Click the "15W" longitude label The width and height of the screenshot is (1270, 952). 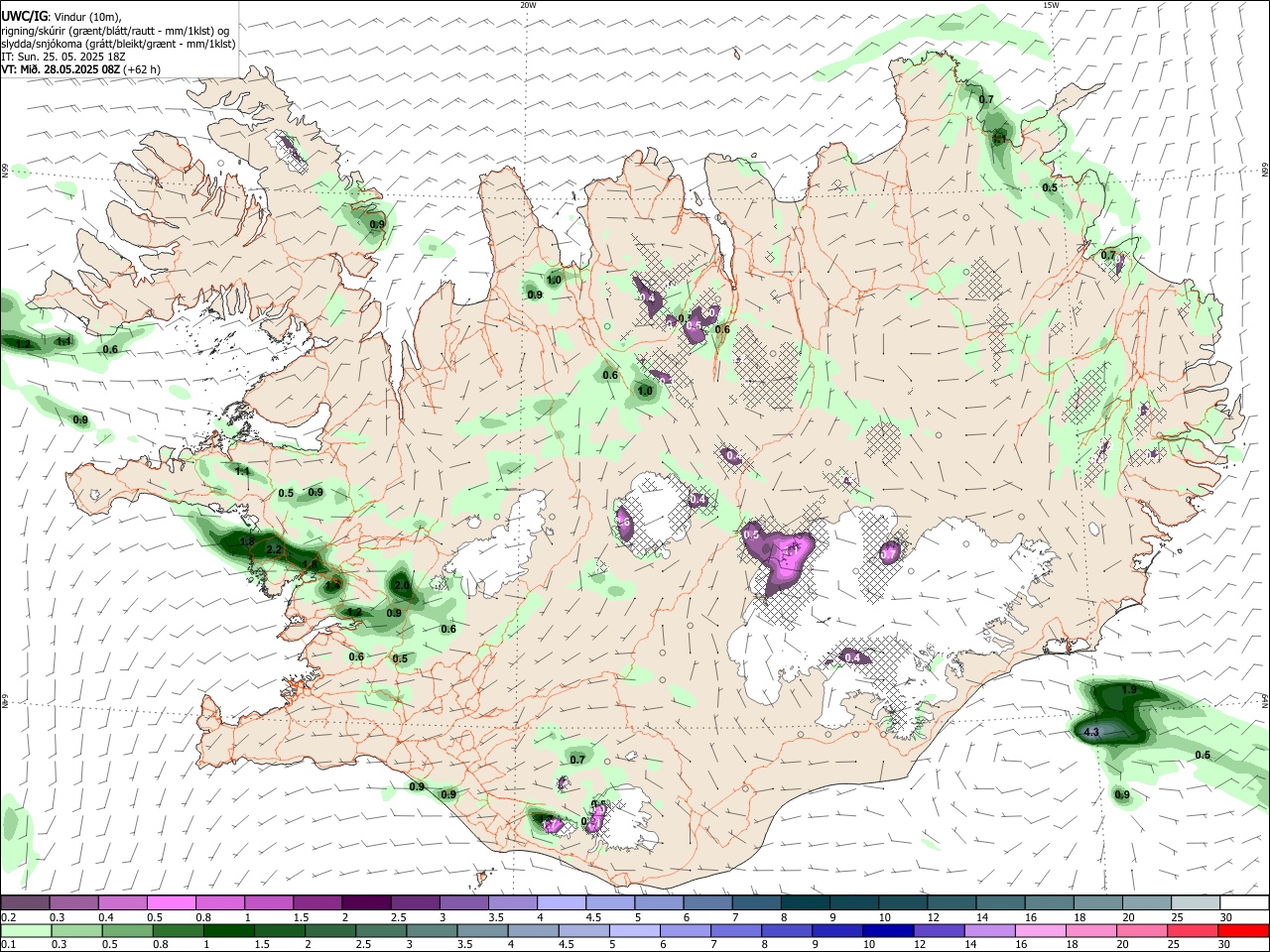tap(1051, 5)
